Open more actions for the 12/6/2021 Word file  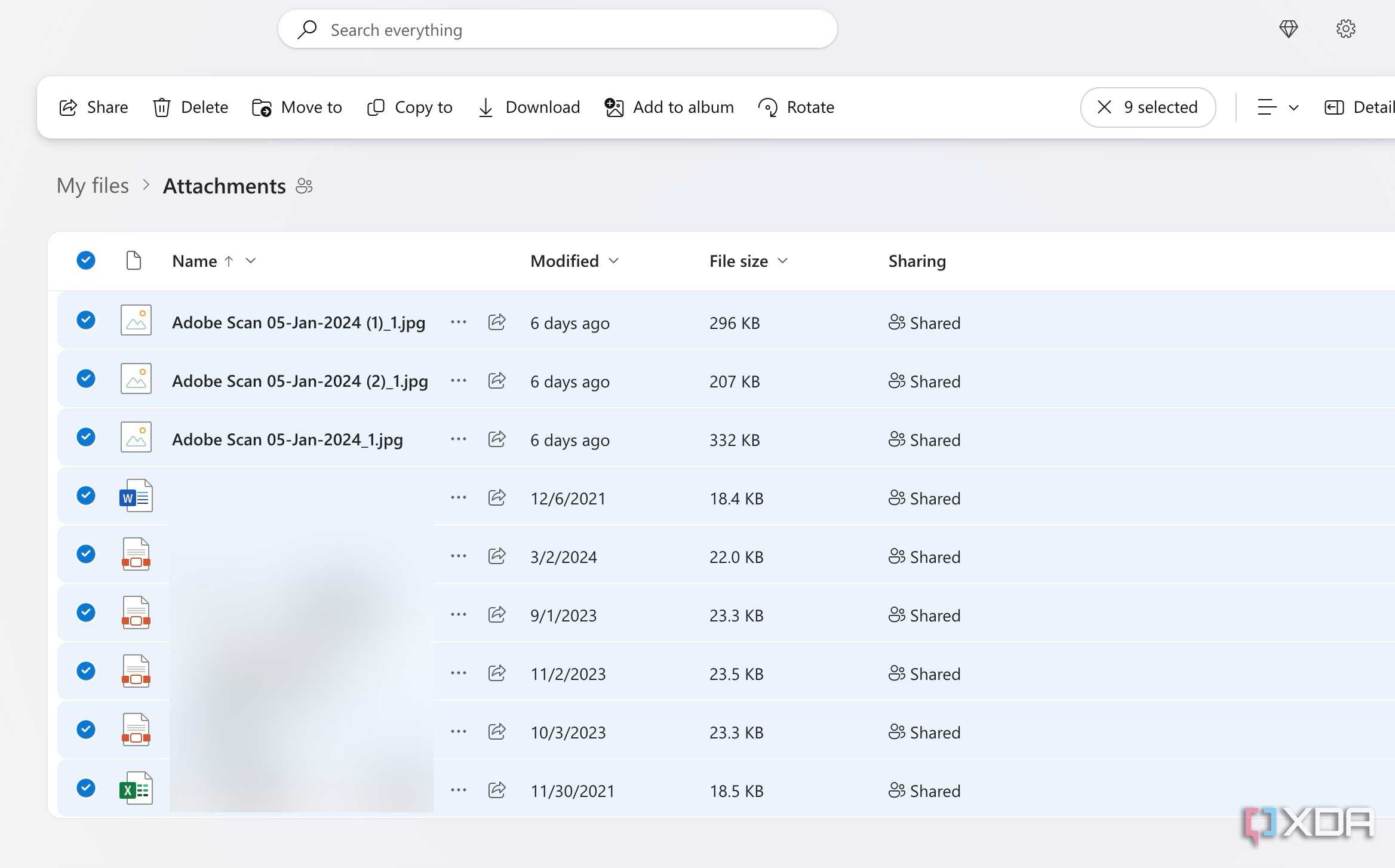458,498
